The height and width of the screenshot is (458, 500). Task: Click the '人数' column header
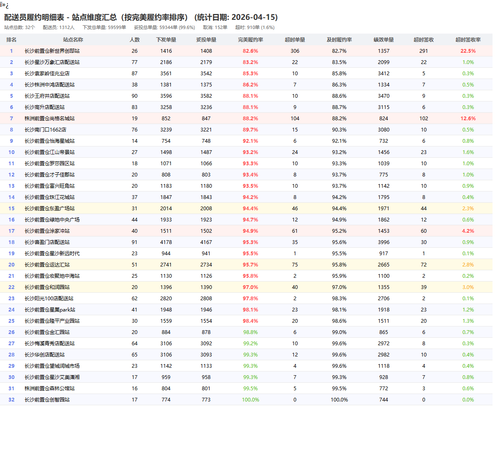135,40
